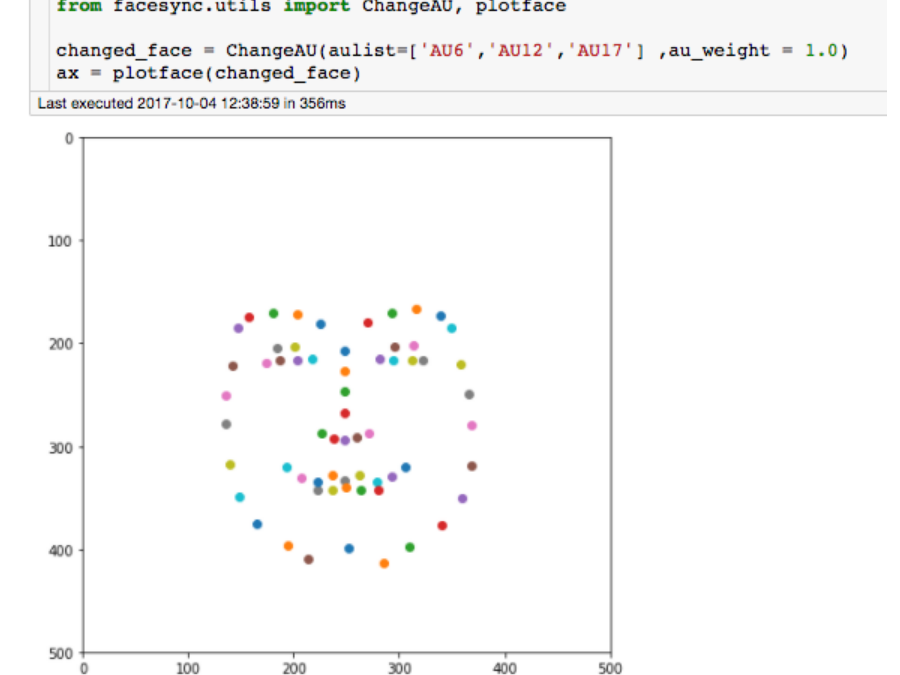This screenshot has width=900, height=675.
Task: Click the y-axis tick label 100
Action: (x=60, y=241)
